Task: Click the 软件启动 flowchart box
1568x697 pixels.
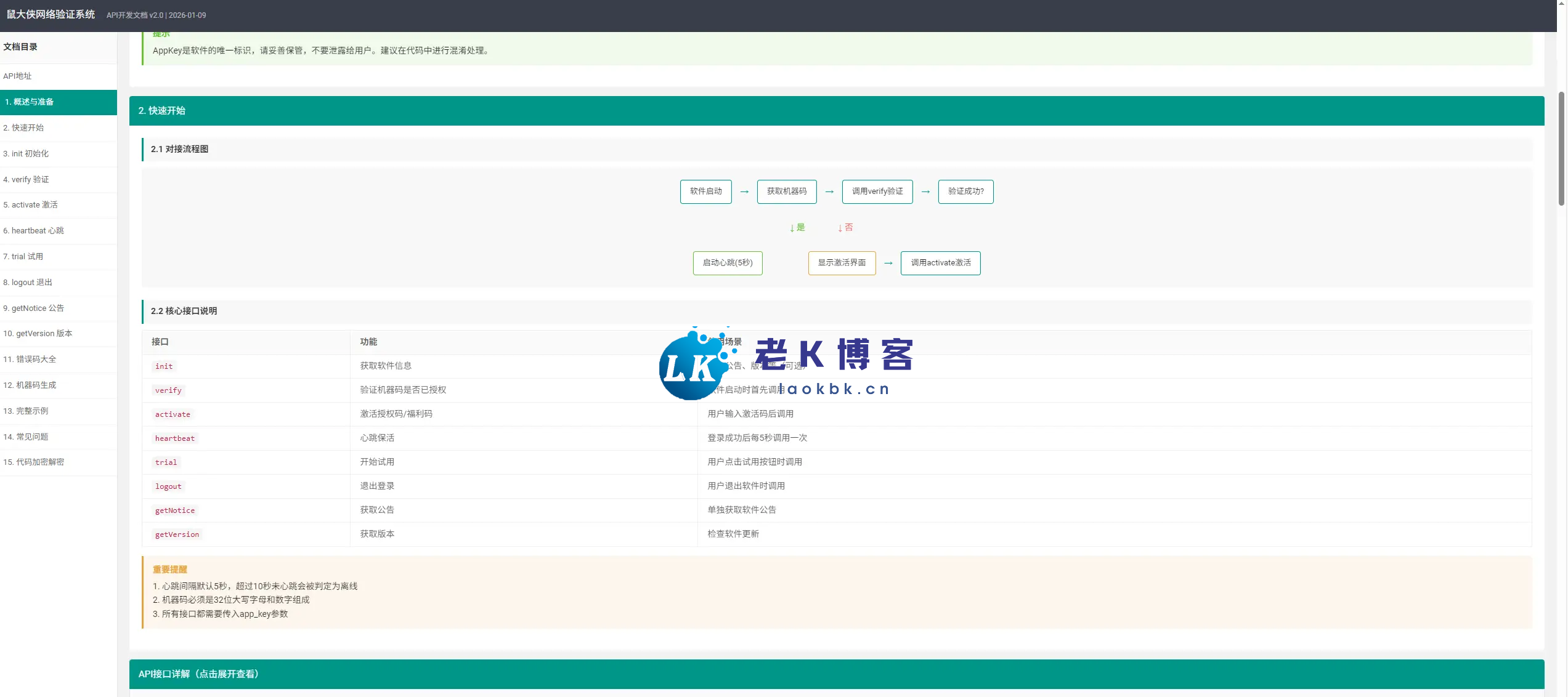Action: [x=705, y=191]
